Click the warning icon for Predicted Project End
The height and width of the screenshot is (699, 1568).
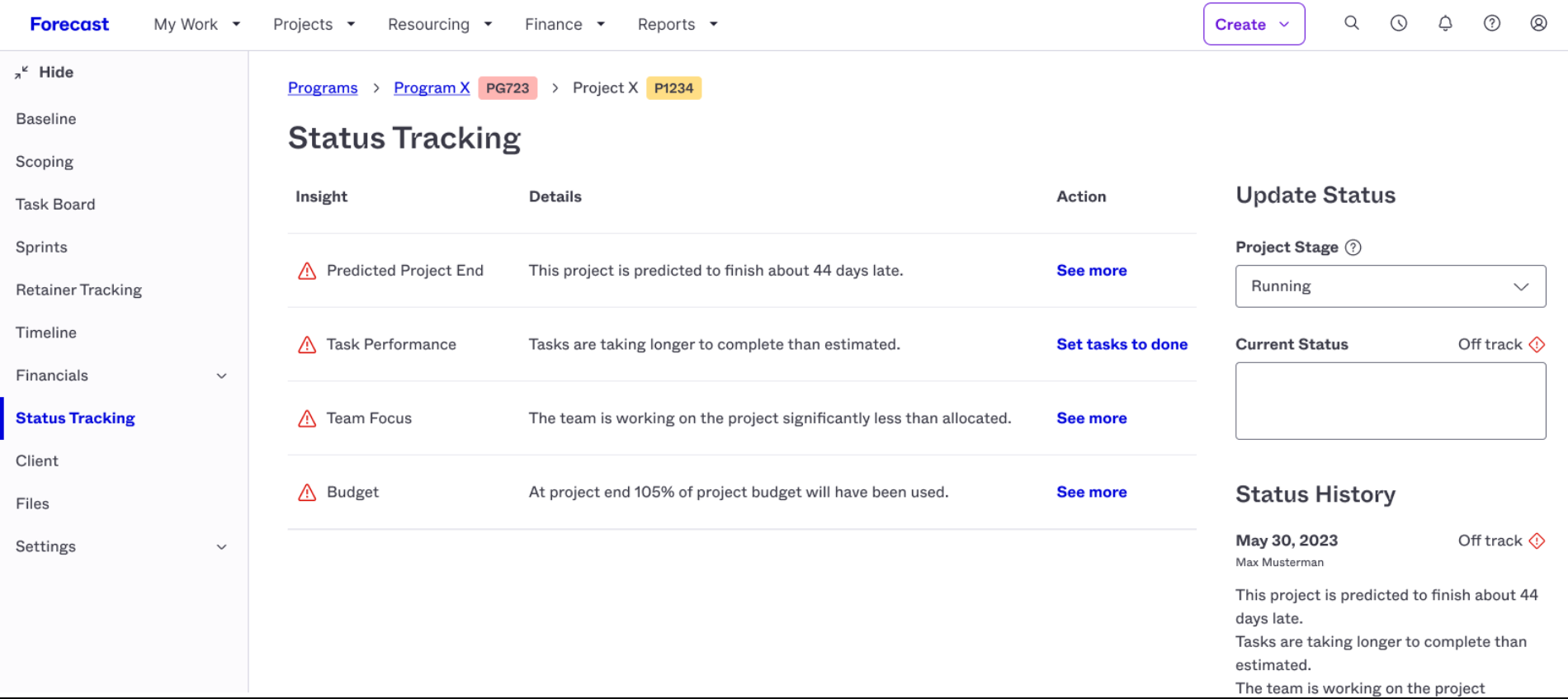[x=307, y=271]
